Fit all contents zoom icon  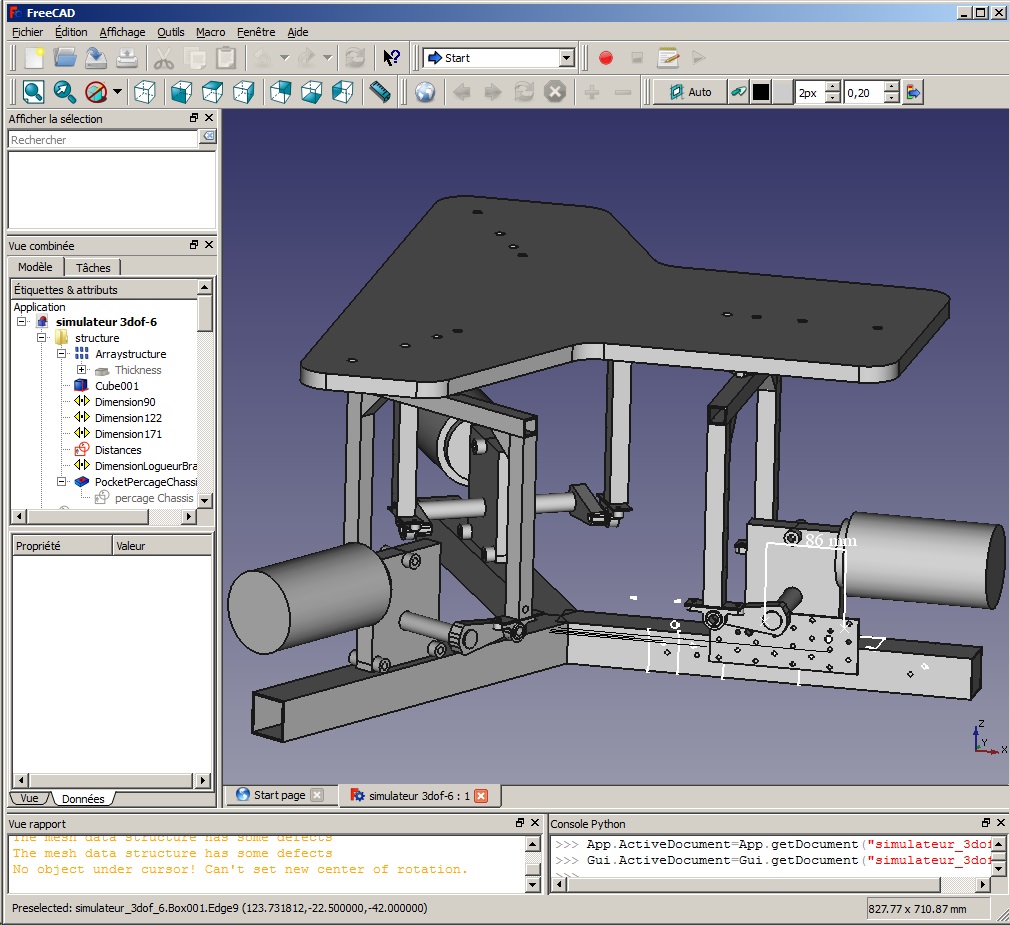(x=33, y=92)
